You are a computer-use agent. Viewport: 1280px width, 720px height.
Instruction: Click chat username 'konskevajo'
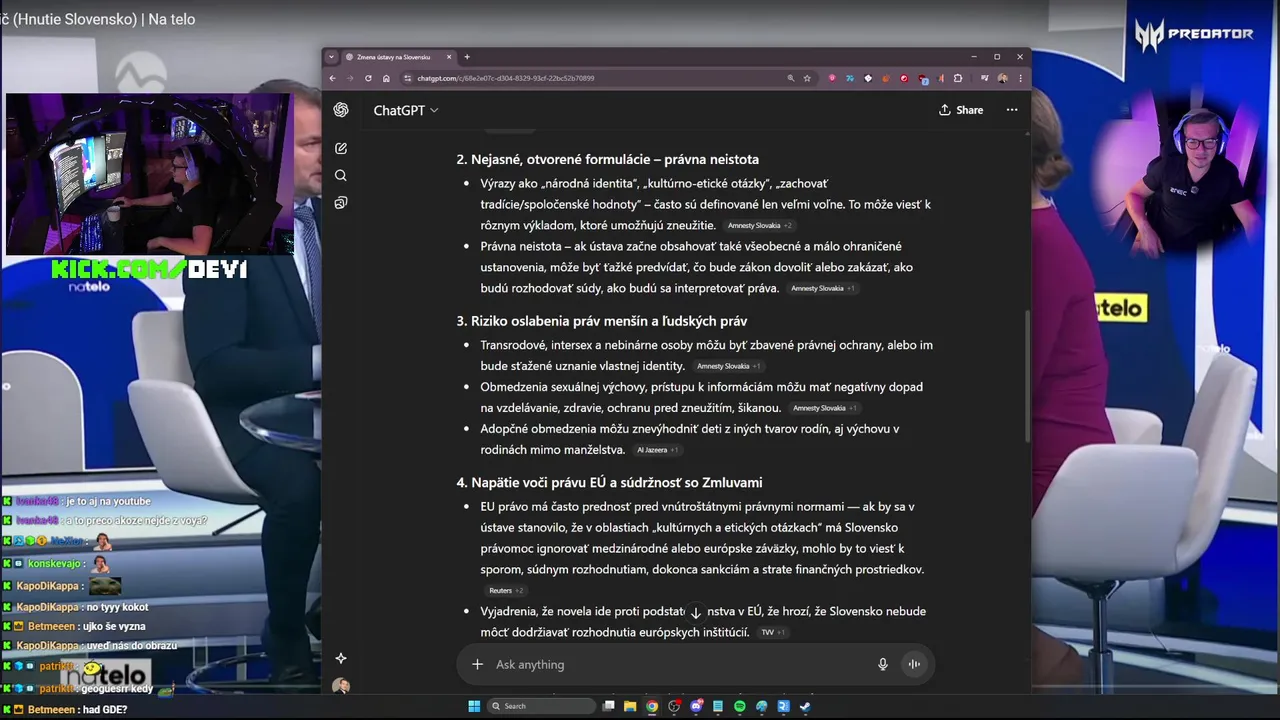pyautogui.click(x=54, y=564)
